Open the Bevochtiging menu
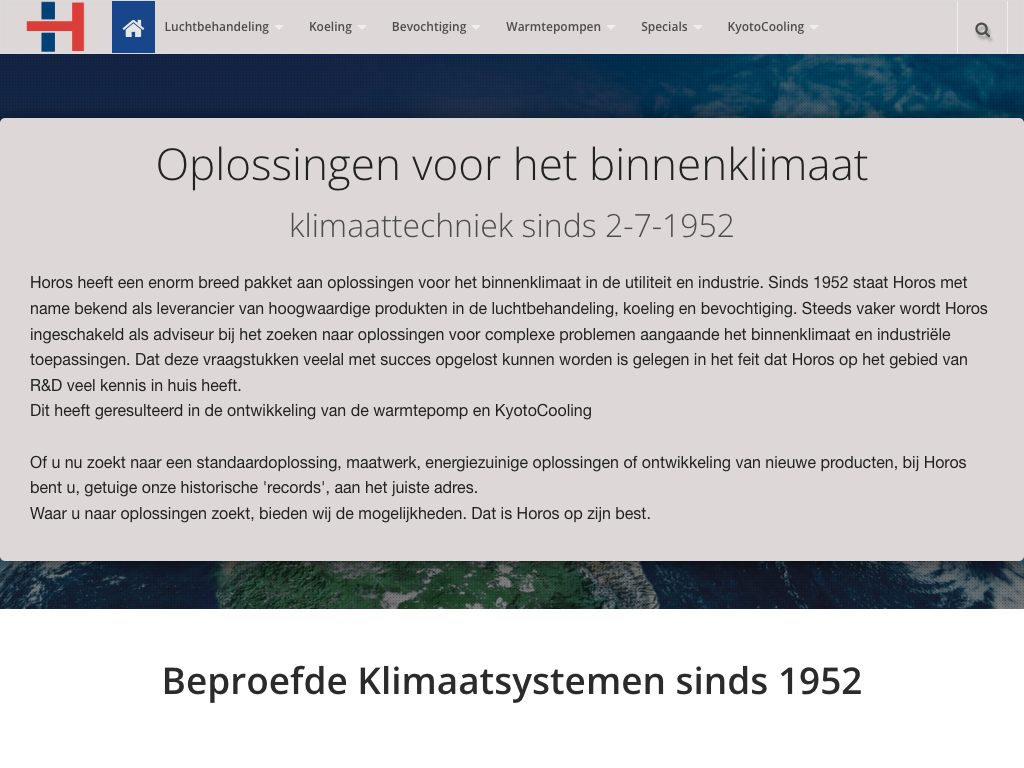Image resolution: width=1024 pixels, height=768 pixels. [428, 27]
